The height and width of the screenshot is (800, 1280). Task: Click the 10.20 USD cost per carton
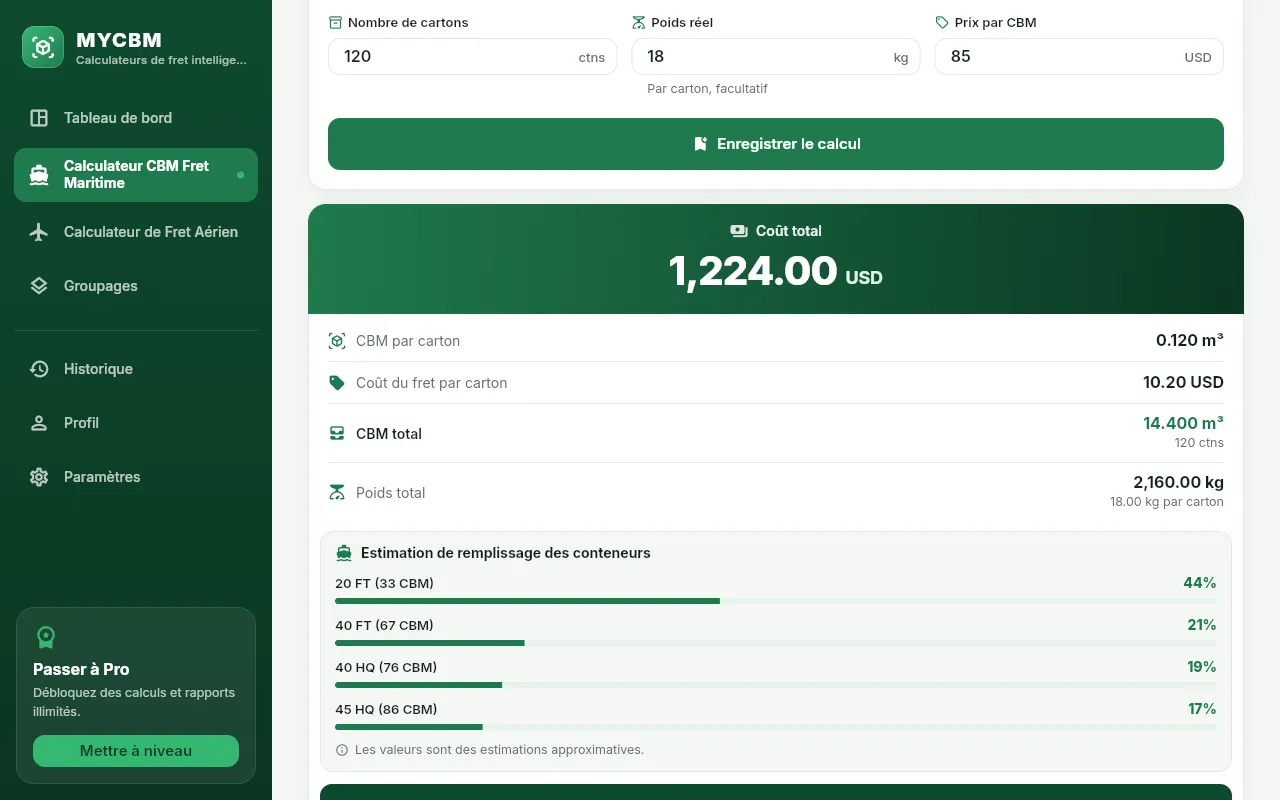(x=1183, y=383)
